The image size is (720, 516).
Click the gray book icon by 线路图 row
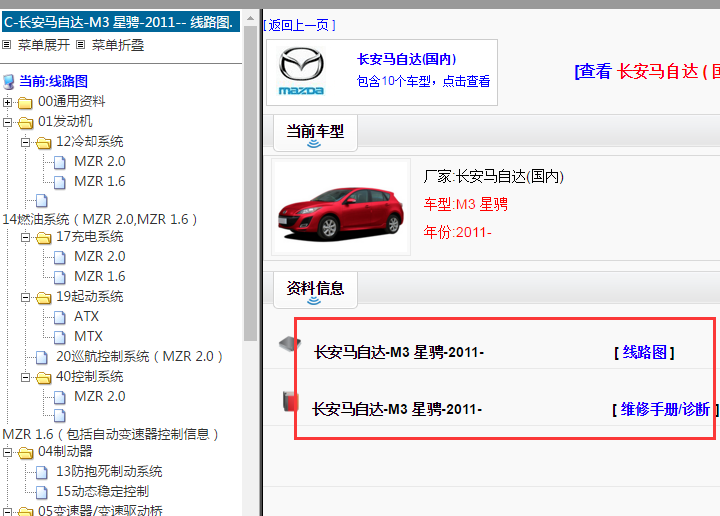[290, 343]
